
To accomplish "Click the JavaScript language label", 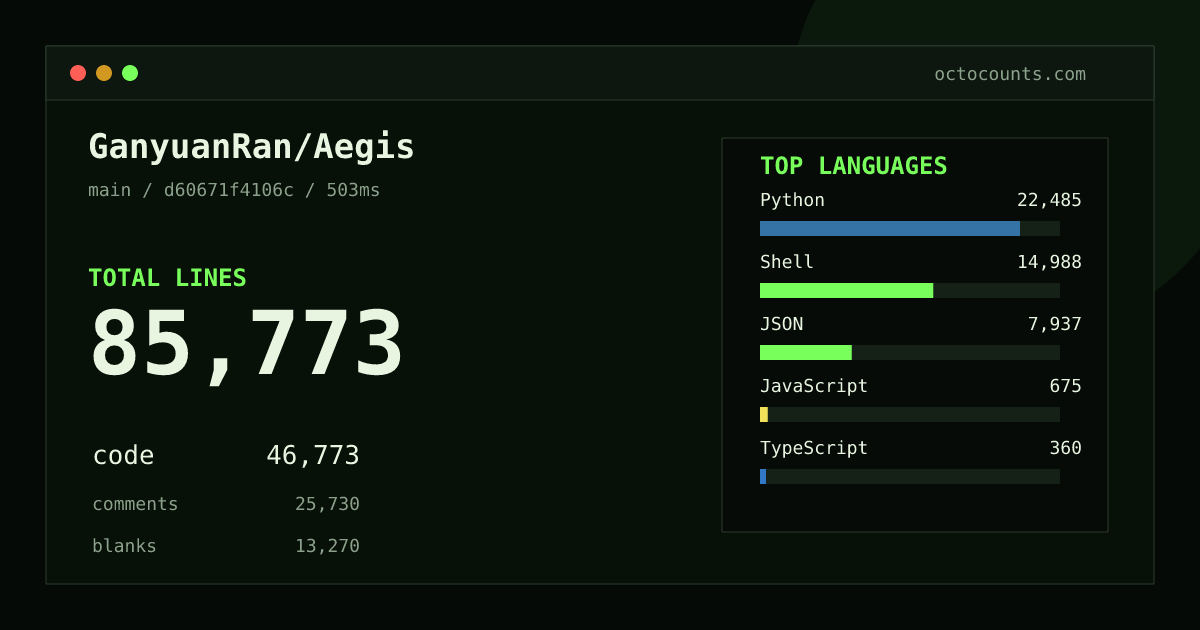I will point(814,386).
